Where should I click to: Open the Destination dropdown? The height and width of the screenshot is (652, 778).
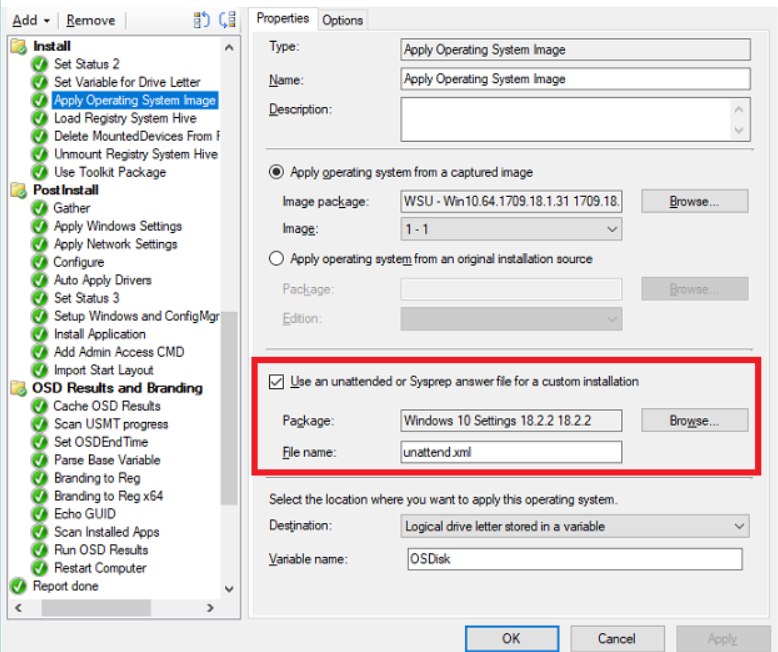coord(575,526)
